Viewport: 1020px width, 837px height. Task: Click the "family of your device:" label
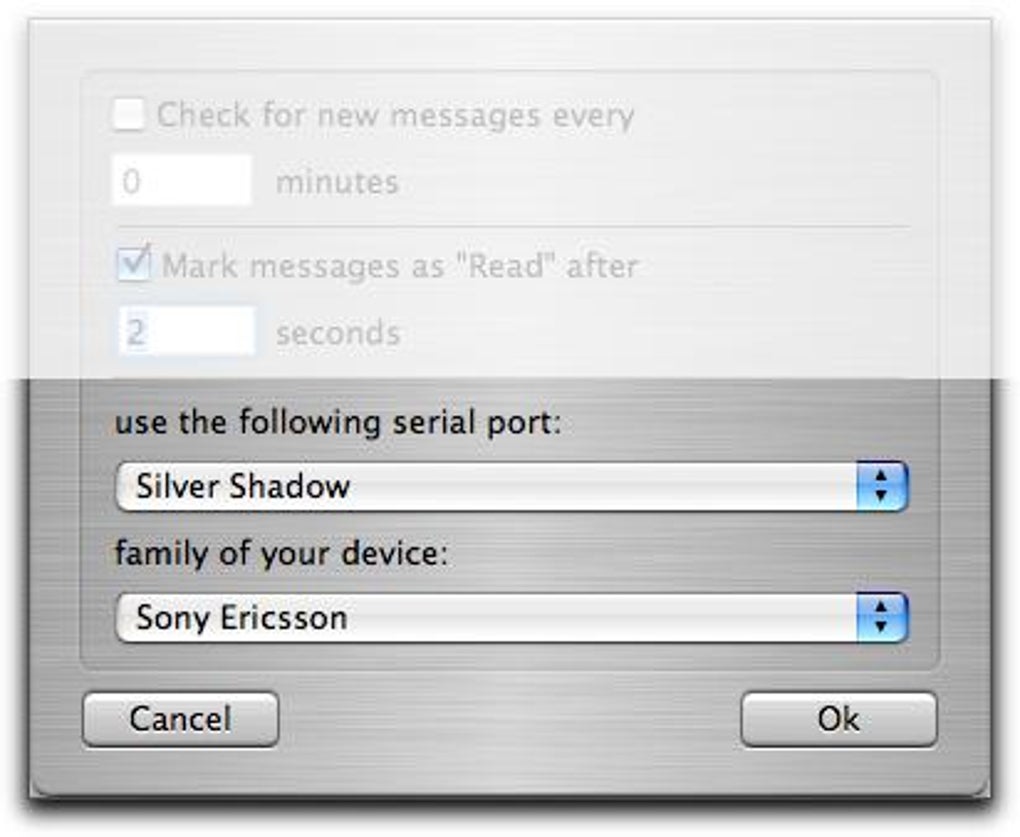click(x=282, y=553)
